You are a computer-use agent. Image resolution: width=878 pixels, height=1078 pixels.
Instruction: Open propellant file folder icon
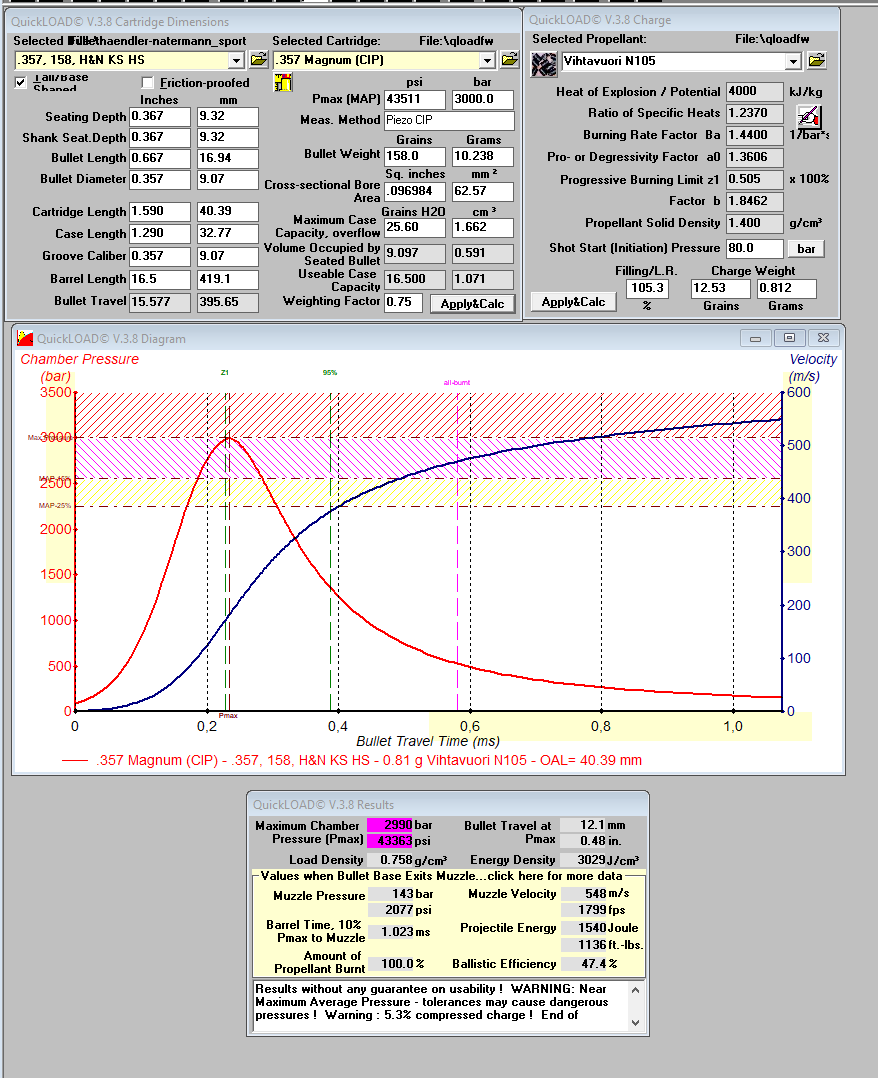(817, 60)
